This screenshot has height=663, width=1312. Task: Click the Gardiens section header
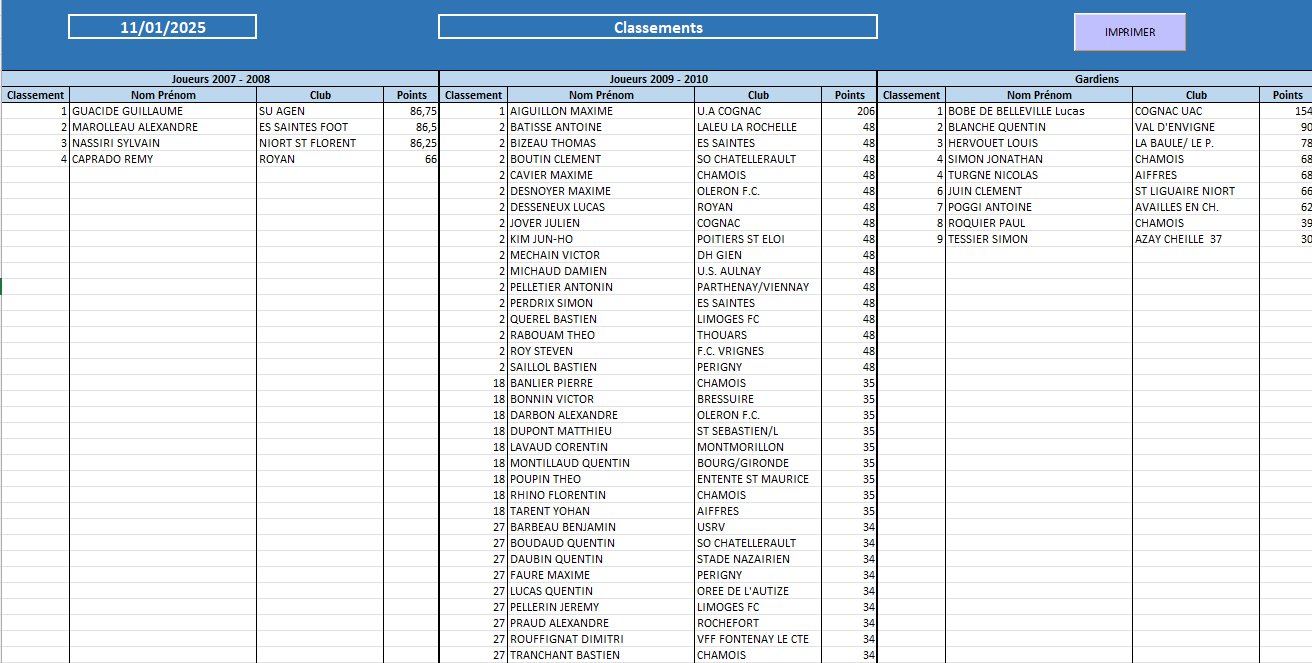(1097, 79)
